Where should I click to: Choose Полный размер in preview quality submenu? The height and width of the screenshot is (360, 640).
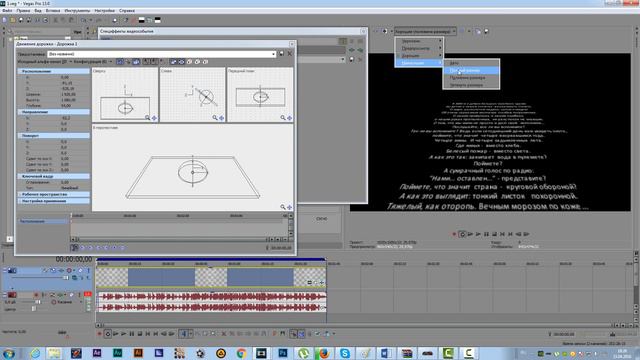[x=471, y=71]
